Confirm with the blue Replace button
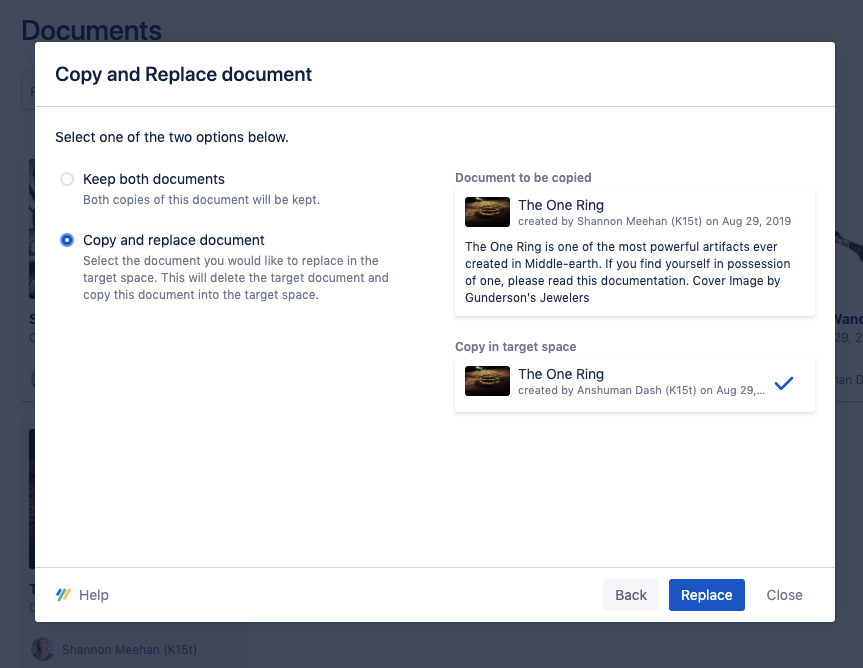 tap(706, 595)
